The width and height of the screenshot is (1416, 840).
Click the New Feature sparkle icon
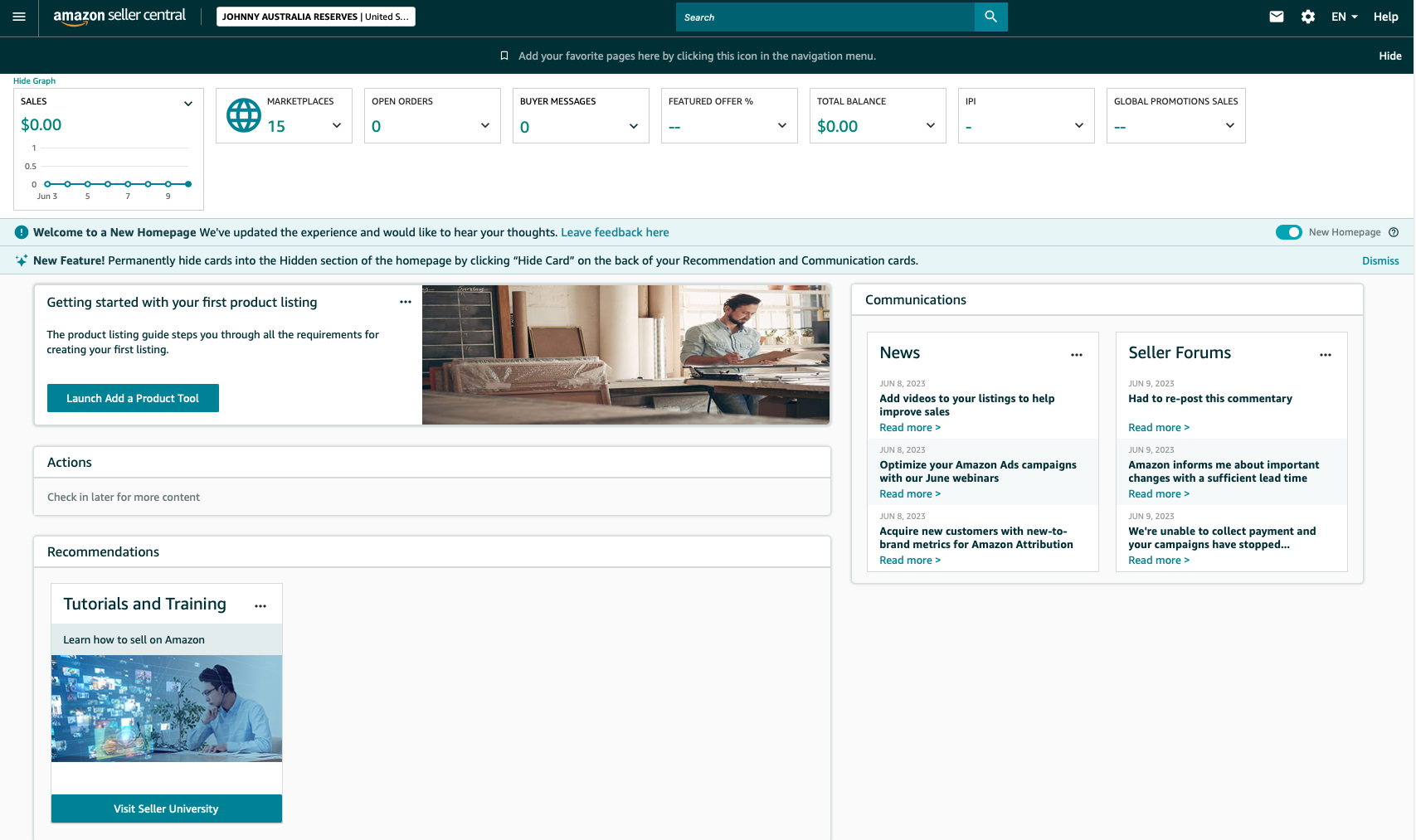tap(22, 260)
